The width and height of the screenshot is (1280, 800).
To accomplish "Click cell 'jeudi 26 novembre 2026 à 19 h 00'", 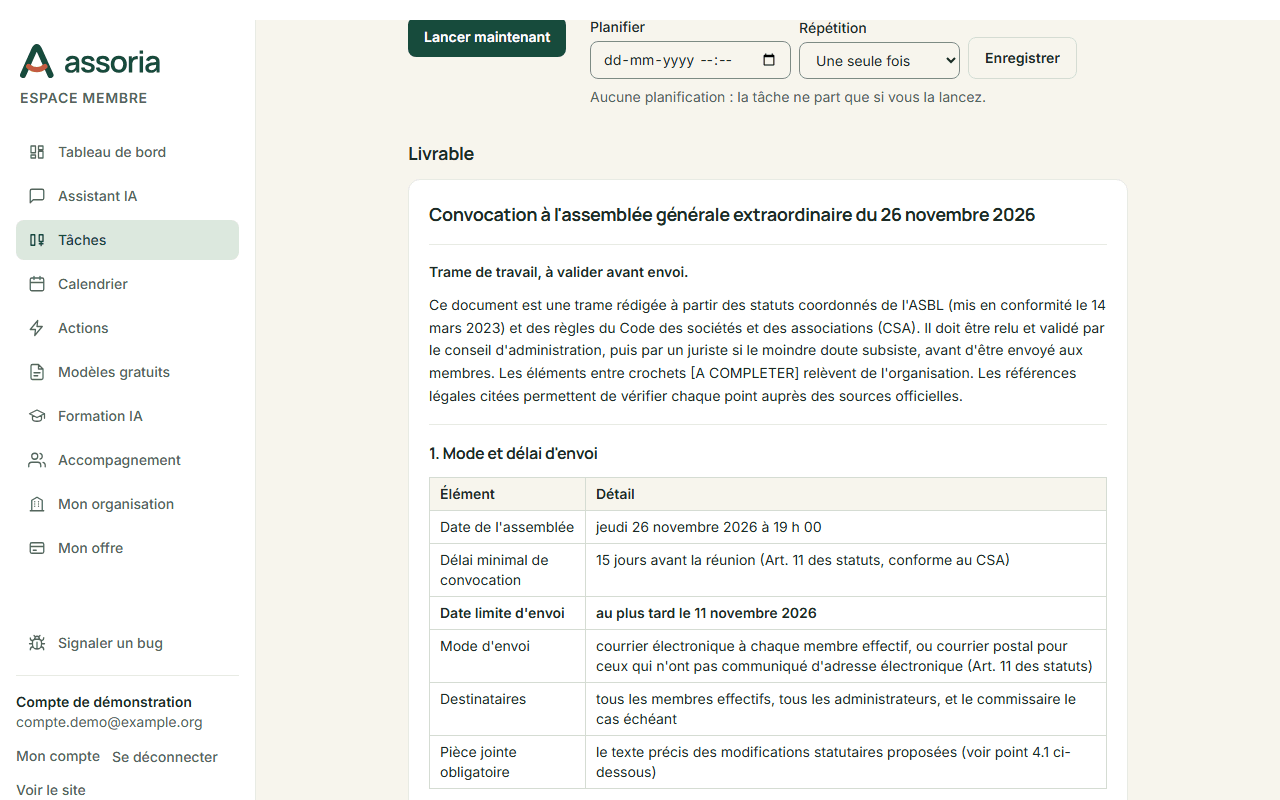I will click(846, 527).
